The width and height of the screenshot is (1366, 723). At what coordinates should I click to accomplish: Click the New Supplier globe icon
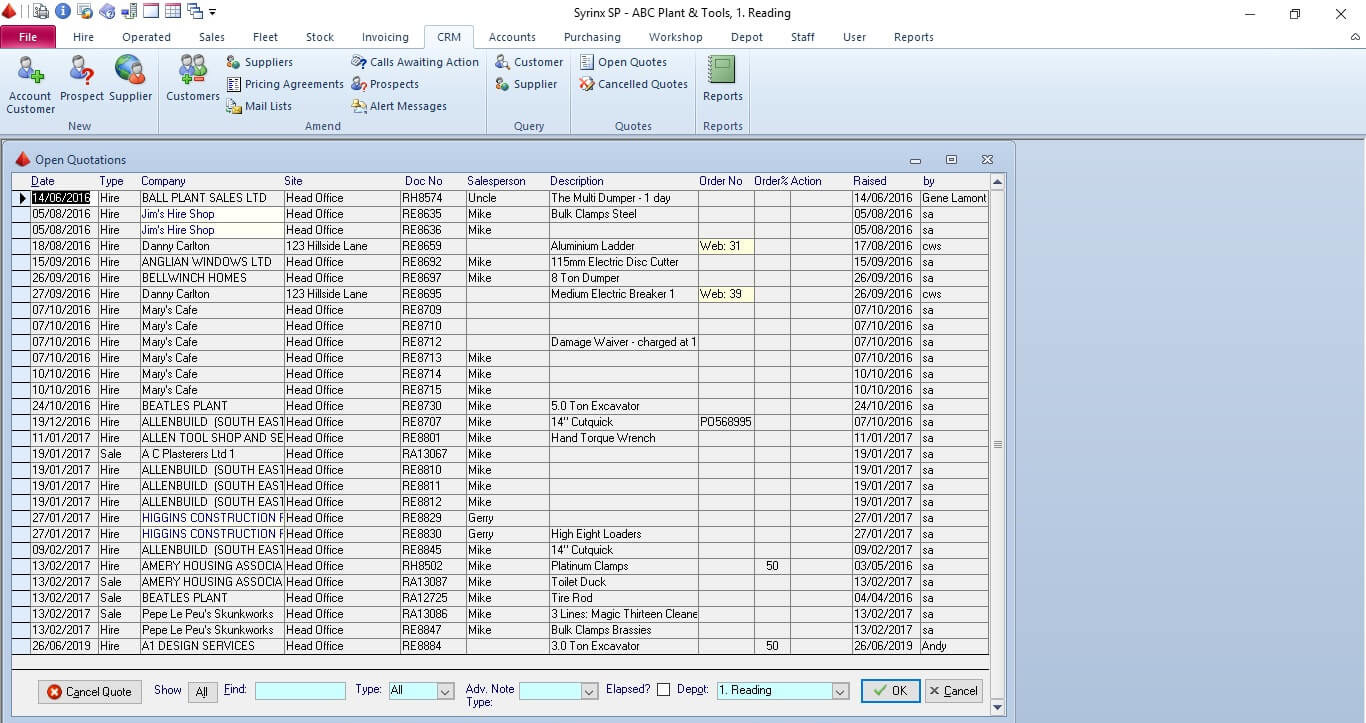point(130,79)
